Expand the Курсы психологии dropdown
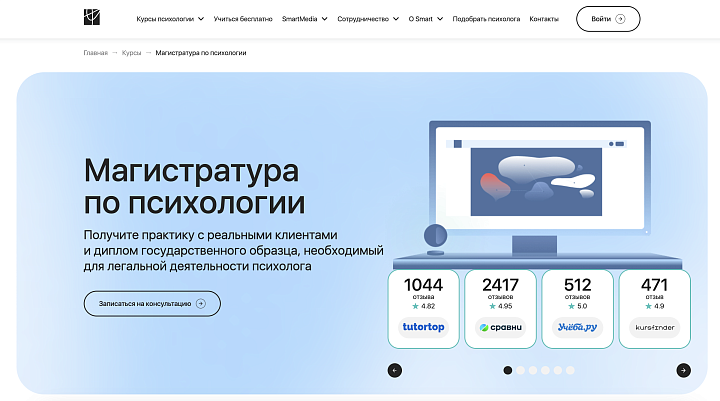Viewport: 720px width, 401px height. pyautogui.click(x=170, y=19)
